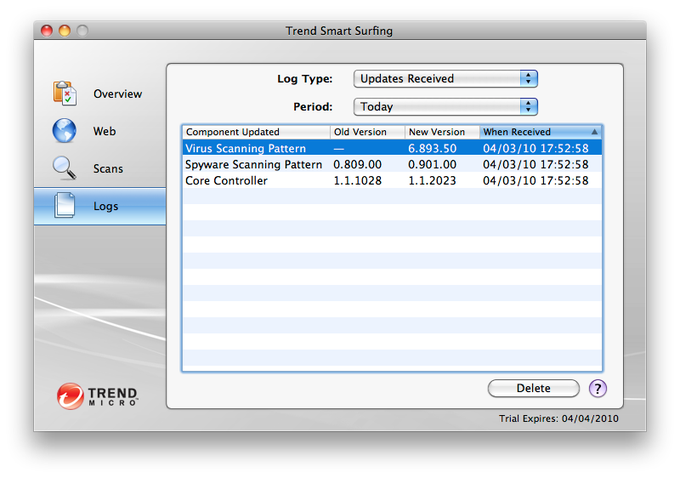The width and height of the screenshot is (680, 478).
Task: Click the Trial Expires date text
Action: 559,419
